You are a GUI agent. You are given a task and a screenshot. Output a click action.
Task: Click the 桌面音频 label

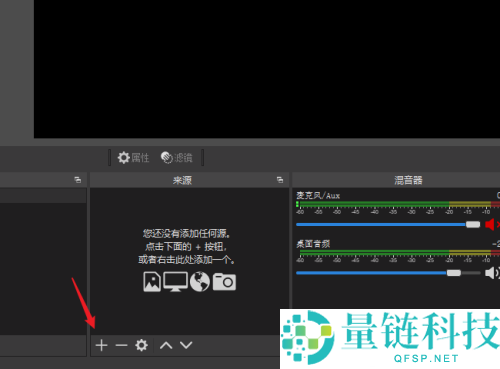313,244
